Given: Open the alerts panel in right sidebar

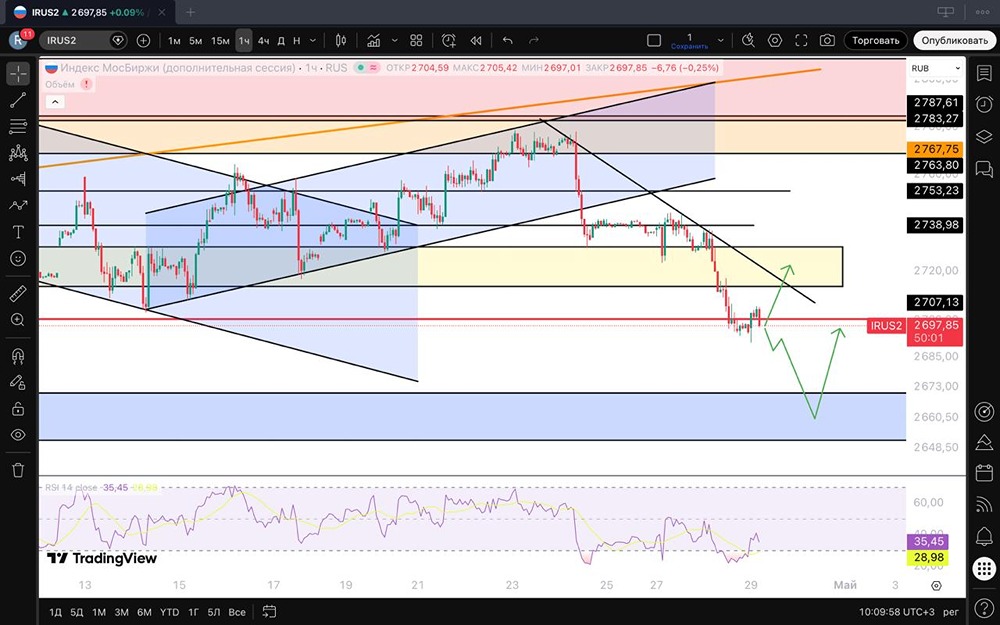Looking at the screenshot, I should pyautogui.click(x=984, y=104).
